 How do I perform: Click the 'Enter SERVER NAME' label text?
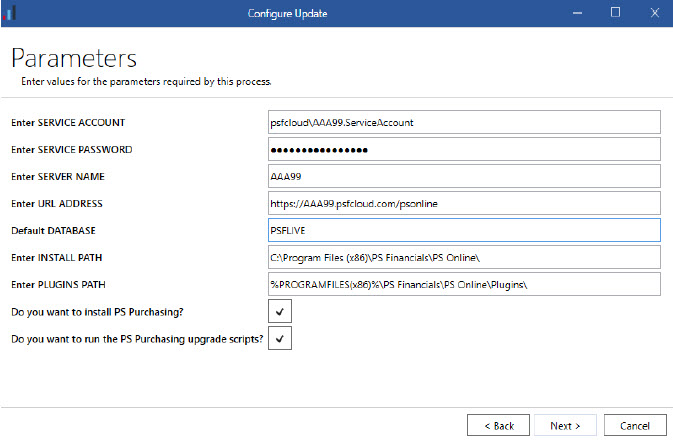[x=57, y=177]
